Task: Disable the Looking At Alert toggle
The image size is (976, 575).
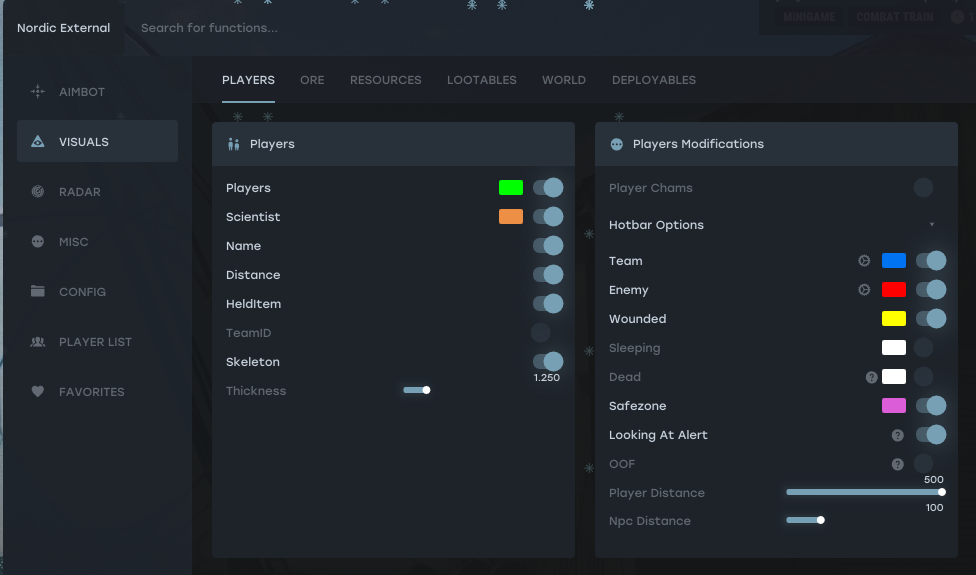Action: [x=931, y=434]
